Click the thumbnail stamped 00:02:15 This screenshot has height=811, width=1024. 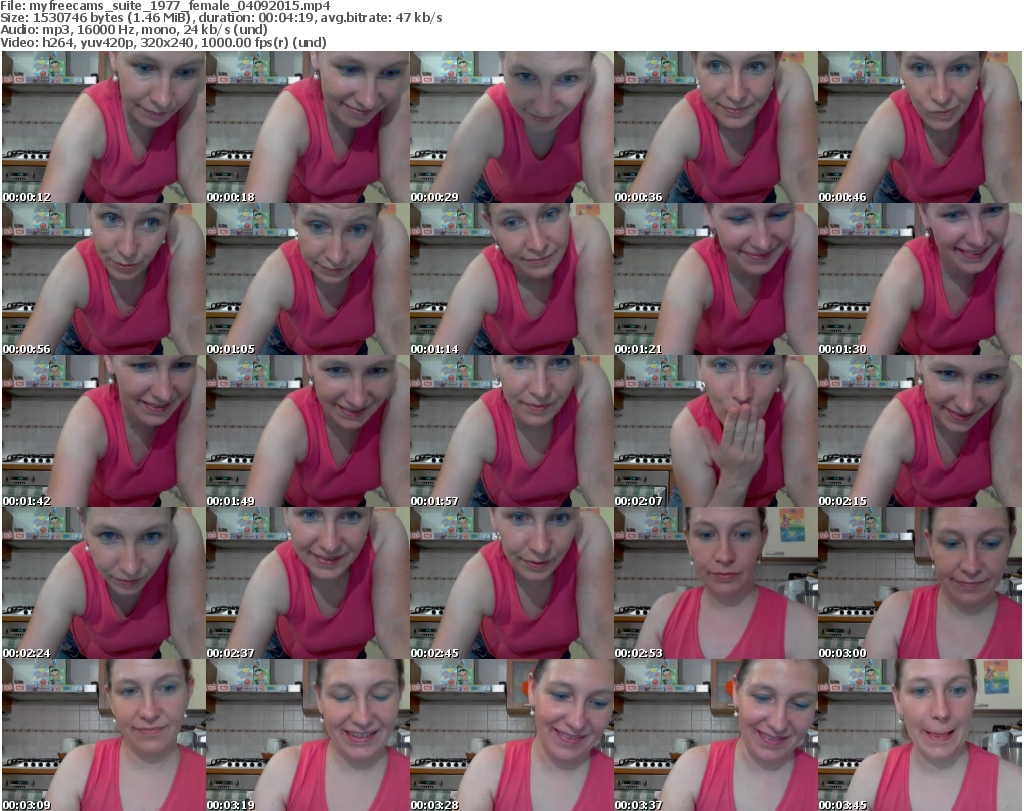[x=920, y=432]
